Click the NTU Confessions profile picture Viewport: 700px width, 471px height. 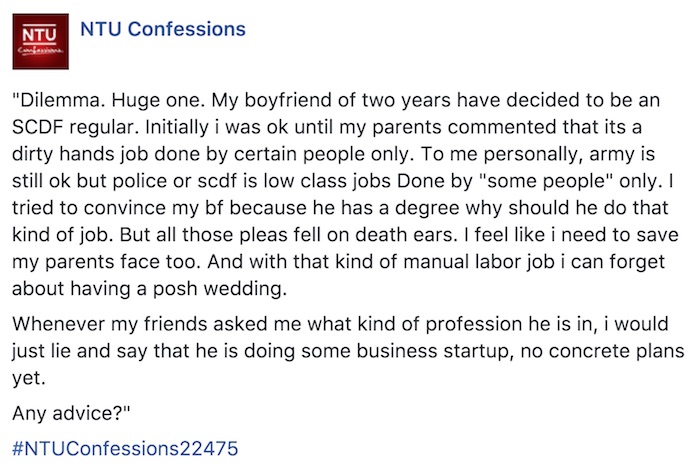[x=41, y=43]
